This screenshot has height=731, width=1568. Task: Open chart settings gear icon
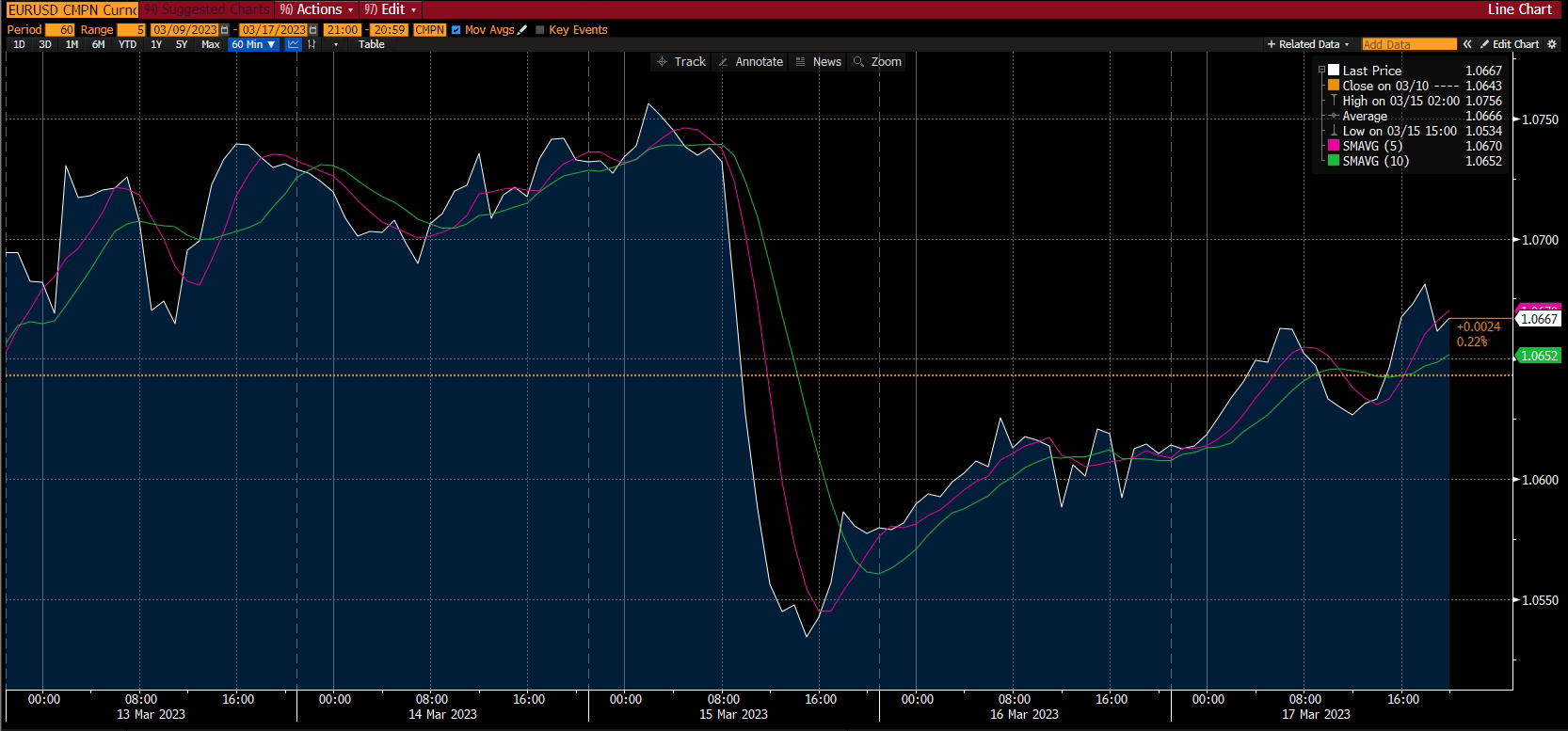pos(1552,44)
